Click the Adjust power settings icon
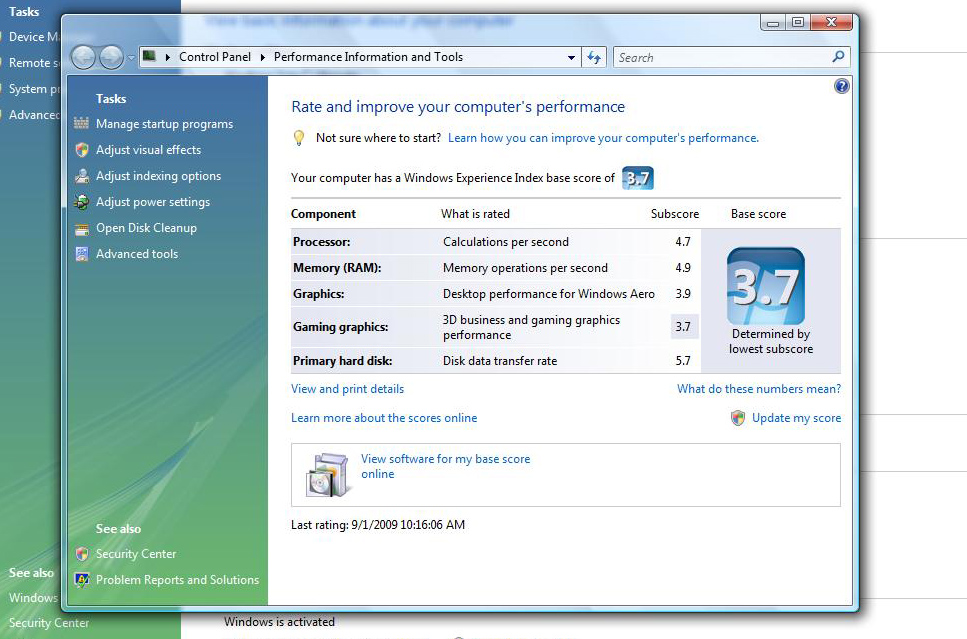This screenshot has width=967, height=639. 81,202
